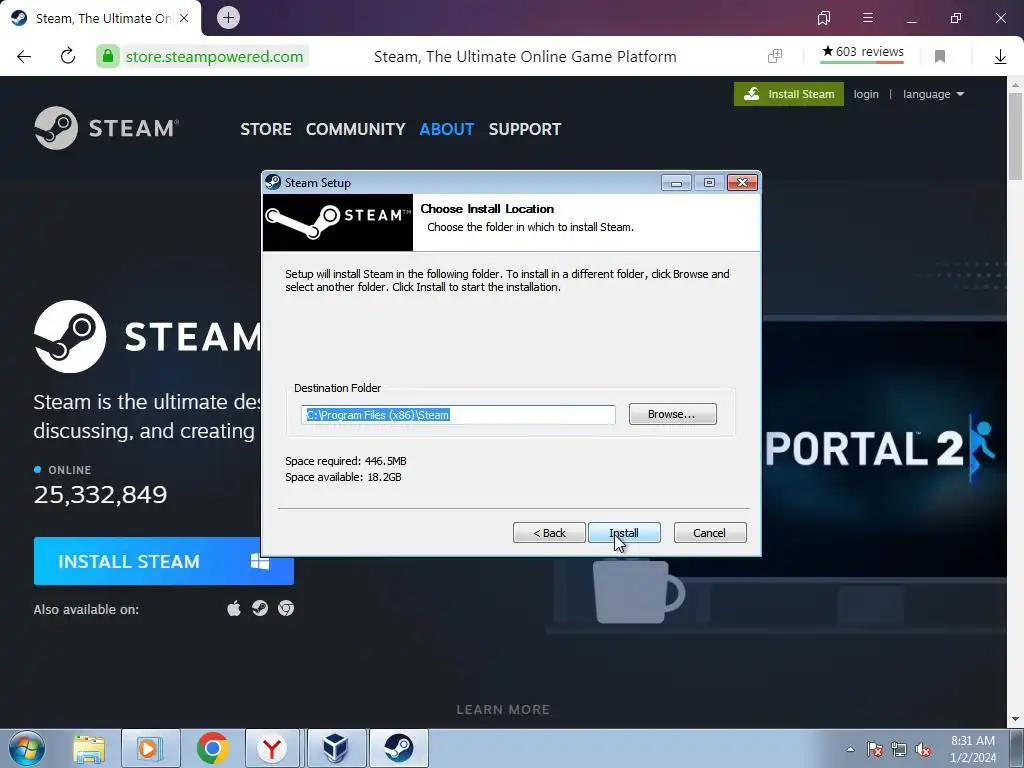Click the Steam logo in site header
Image resolution: width=1024 pixels, height=768 pixels.
[106, 128]
